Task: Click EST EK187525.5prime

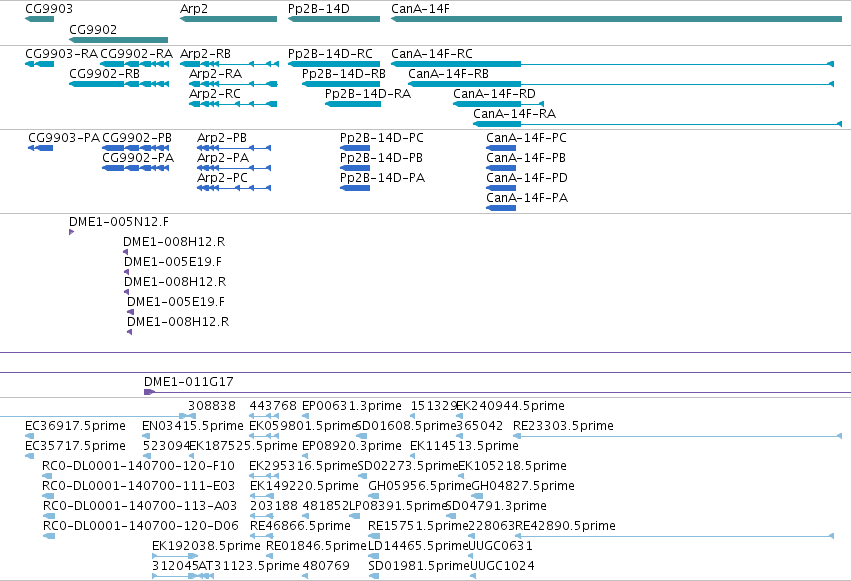Action: coord(192,456)
